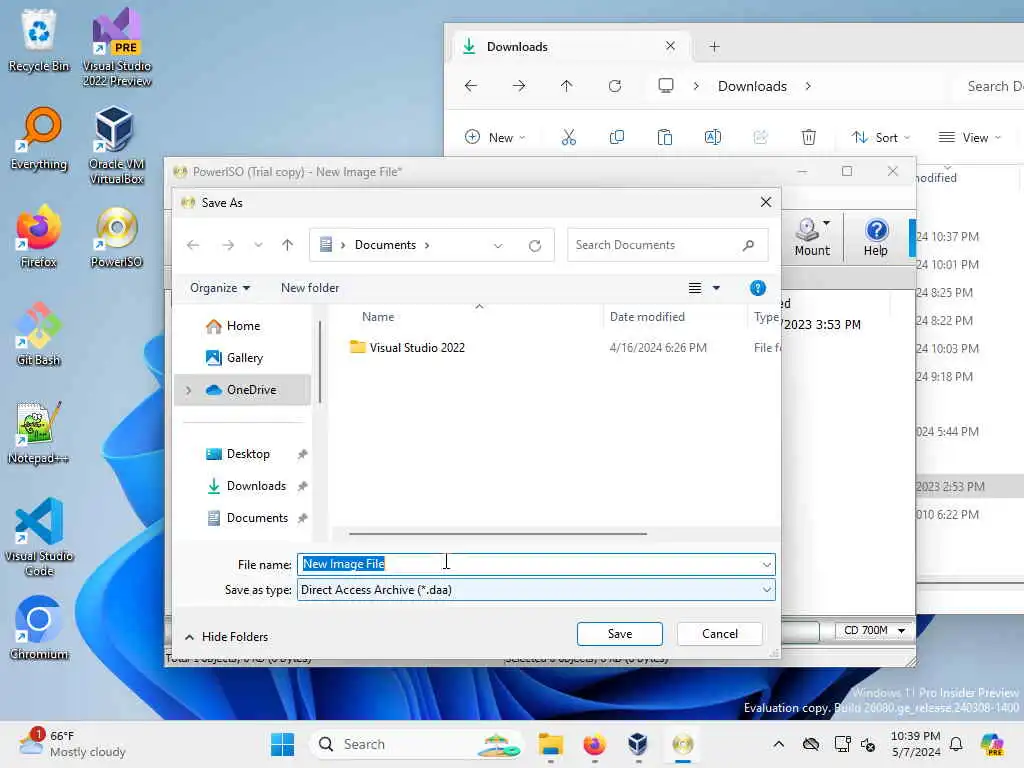The image size is (1024, 768).
Task: Open Firefox desktop shortcut
Action: [39, 236]
